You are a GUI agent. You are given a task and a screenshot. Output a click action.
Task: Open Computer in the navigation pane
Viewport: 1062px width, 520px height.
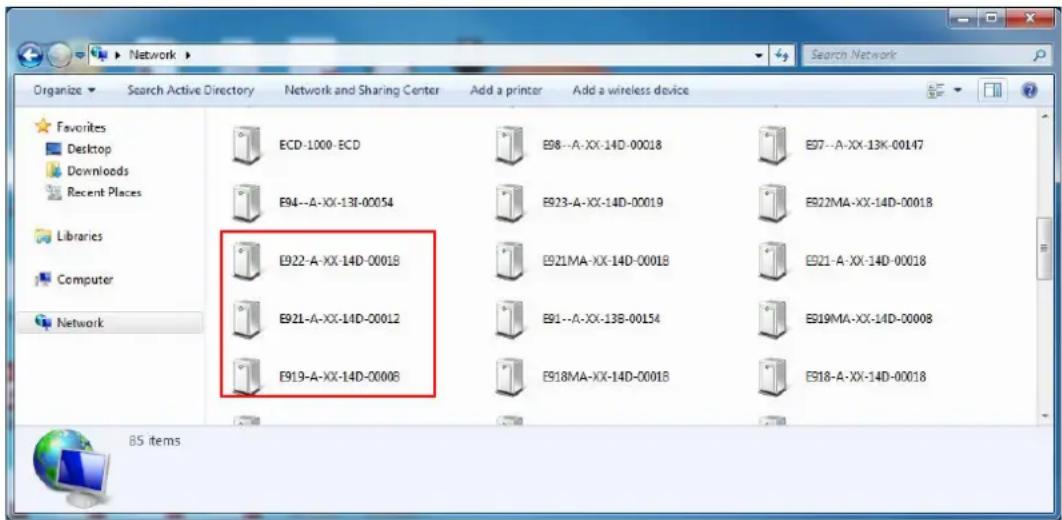coord(84,280)
